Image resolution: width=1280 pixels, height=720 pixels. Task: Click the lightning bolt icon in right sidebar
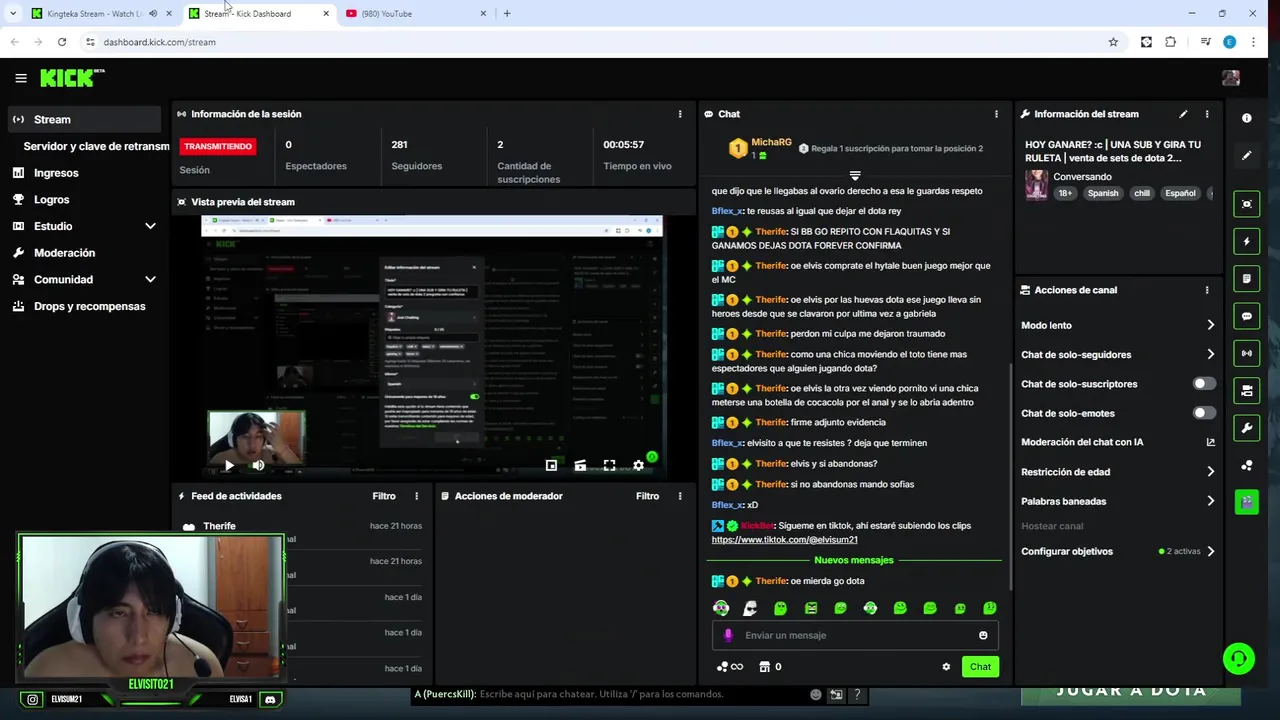pos(1246,241)
